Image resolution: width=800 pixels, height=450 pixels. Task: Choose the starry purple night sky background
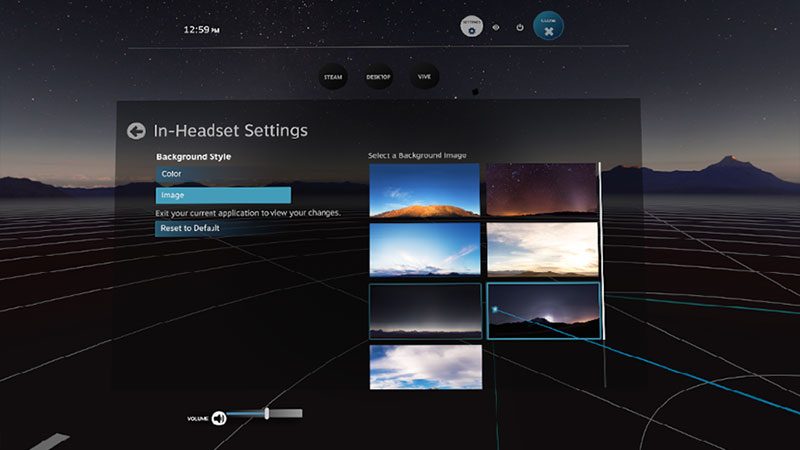[x=541, y=190]
